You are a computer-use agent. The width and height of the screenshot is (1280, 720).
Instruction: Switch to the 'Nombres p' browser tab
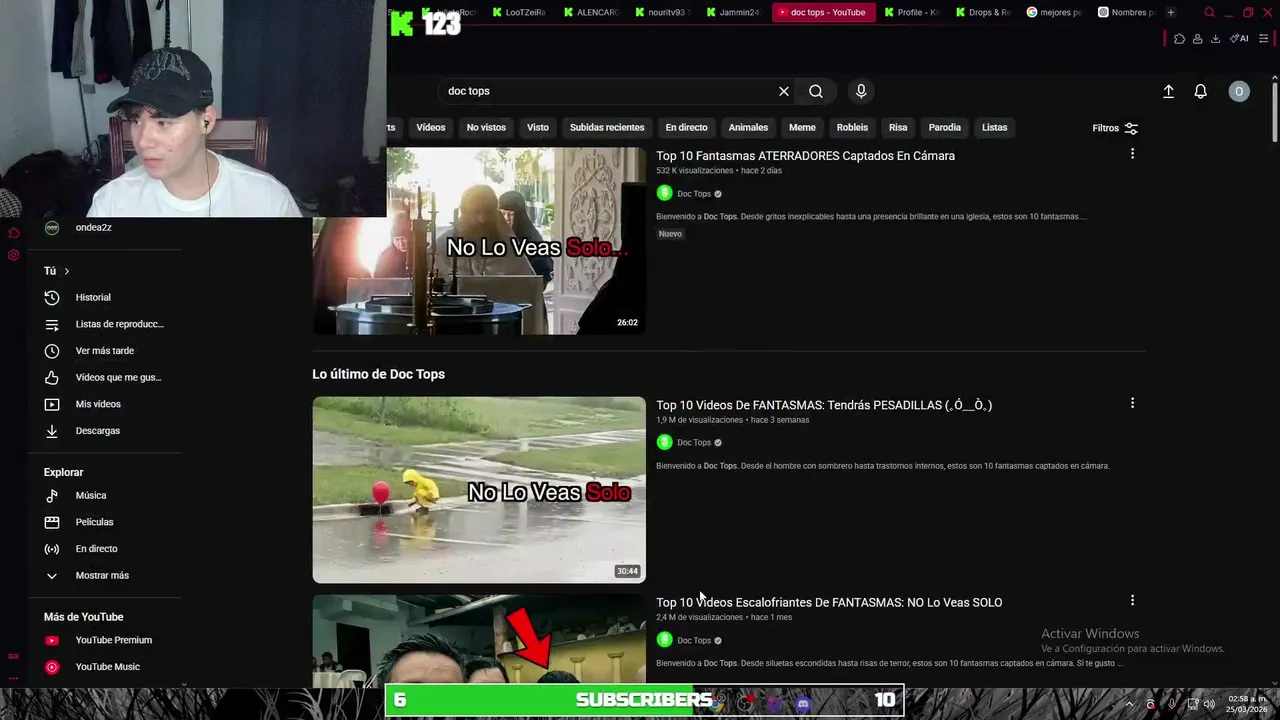1125,12
